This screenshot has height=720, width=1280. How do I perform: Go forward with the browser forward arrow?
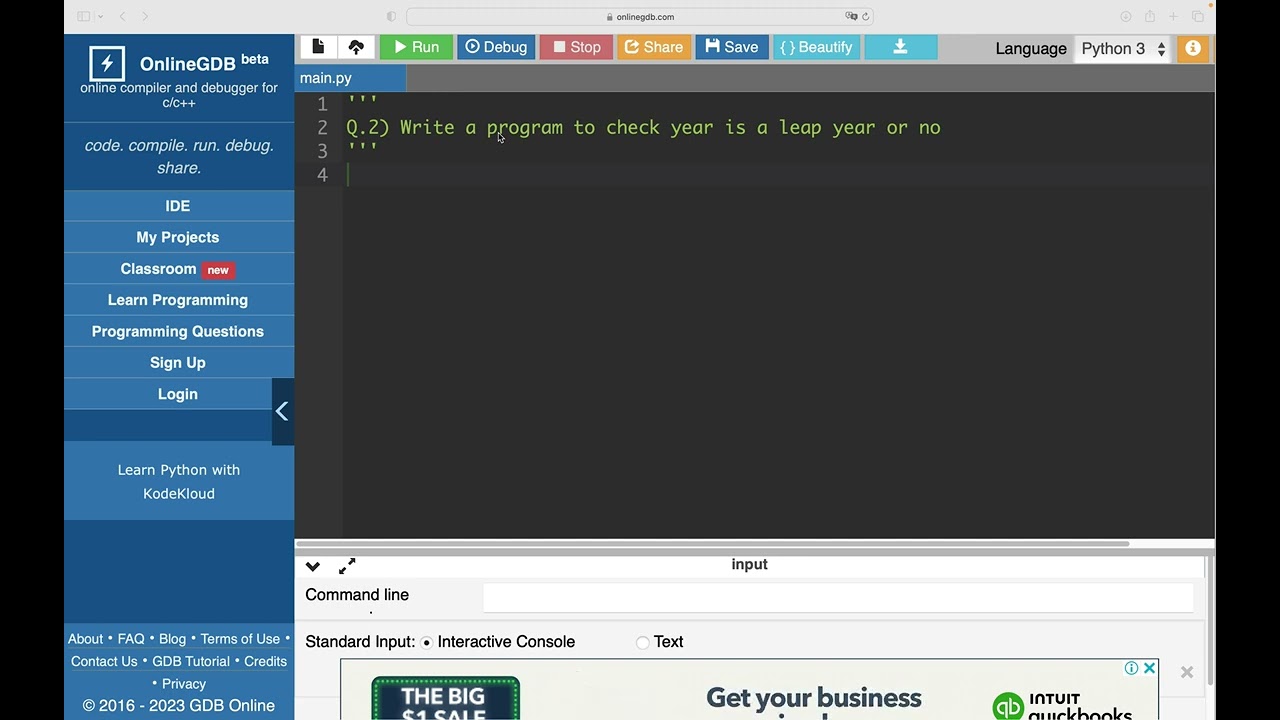pyautogui.click(x=146, y=17)
